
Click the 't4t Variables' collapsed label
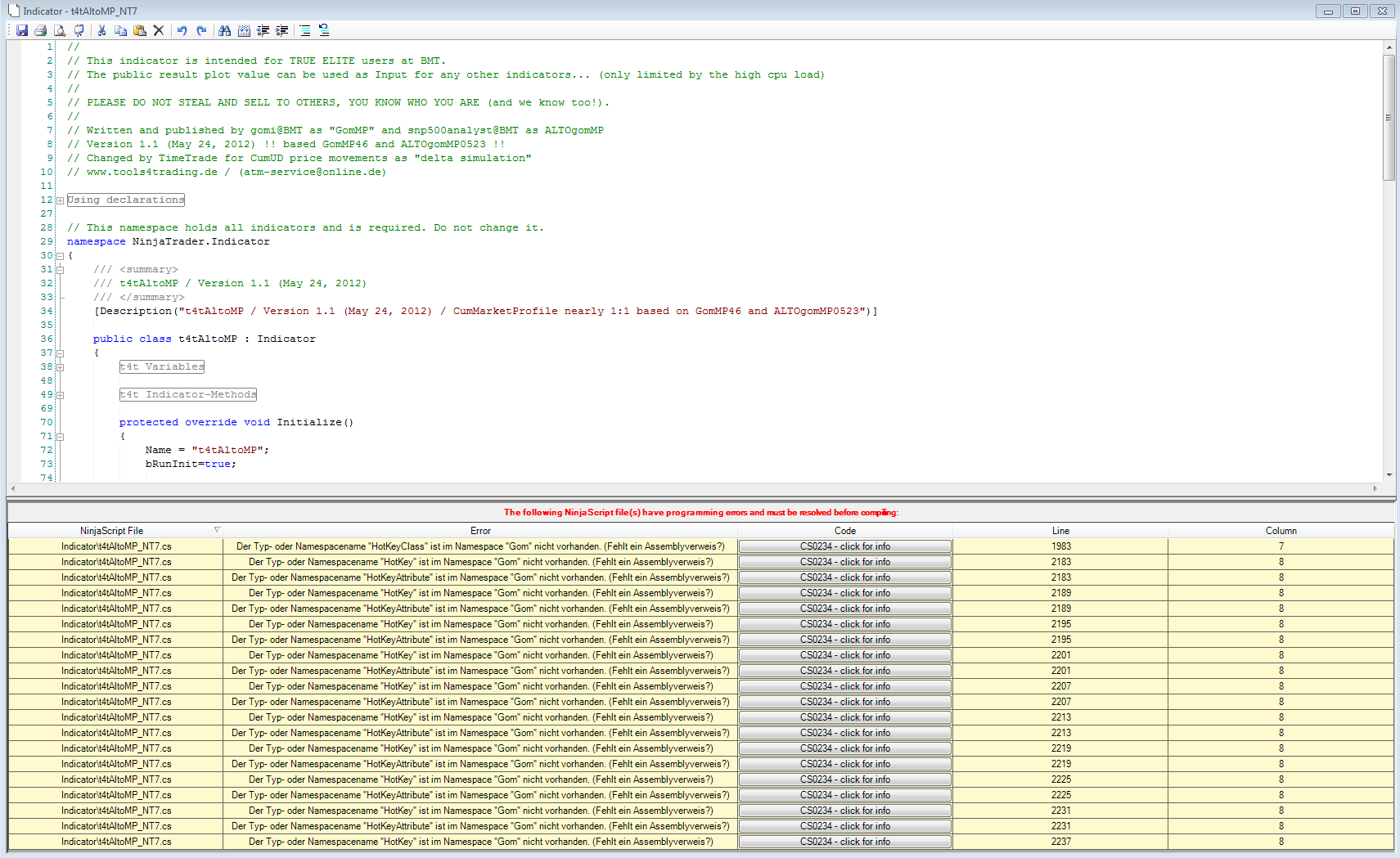click(x=162, y=366)
